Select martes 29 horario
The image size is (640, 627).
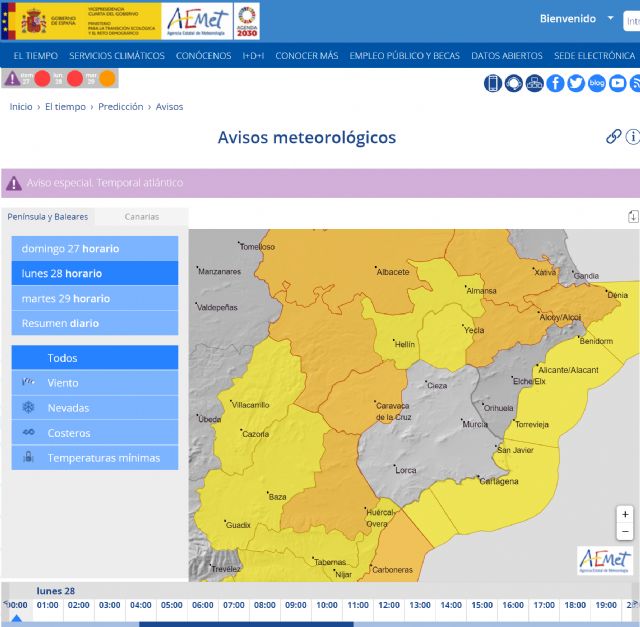pos(95,298)
